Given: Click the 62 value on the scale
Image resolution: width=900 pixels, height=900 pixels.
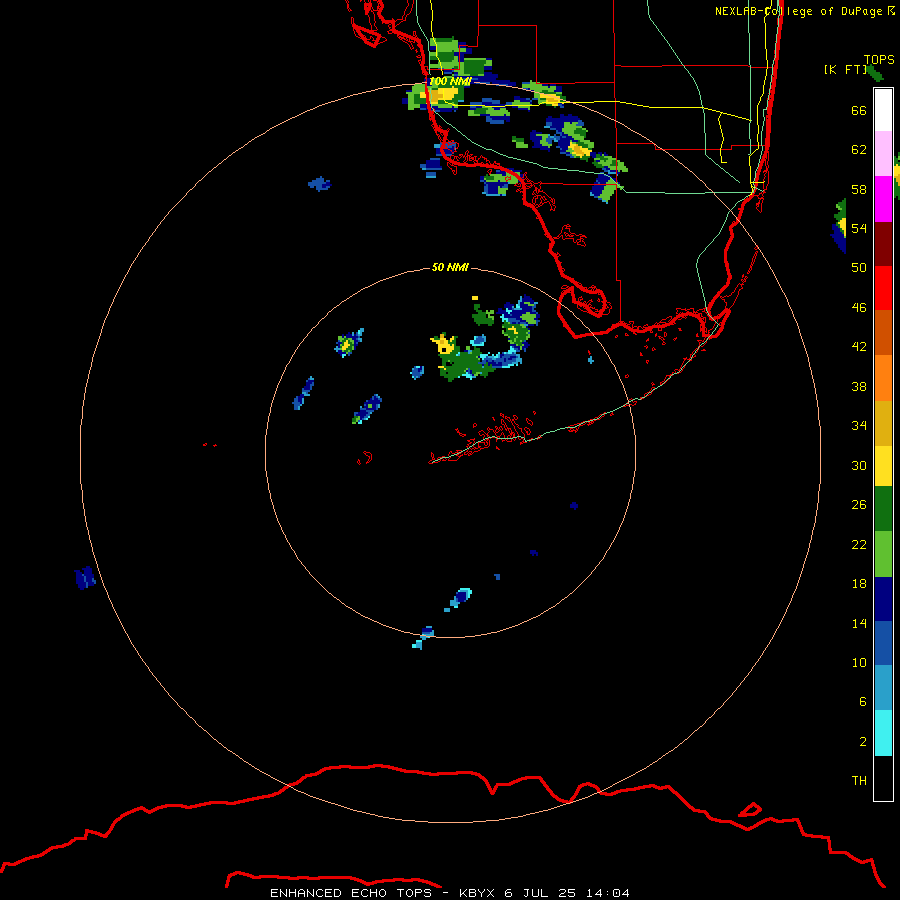Looking at the screenshot, I should (859, 149).
